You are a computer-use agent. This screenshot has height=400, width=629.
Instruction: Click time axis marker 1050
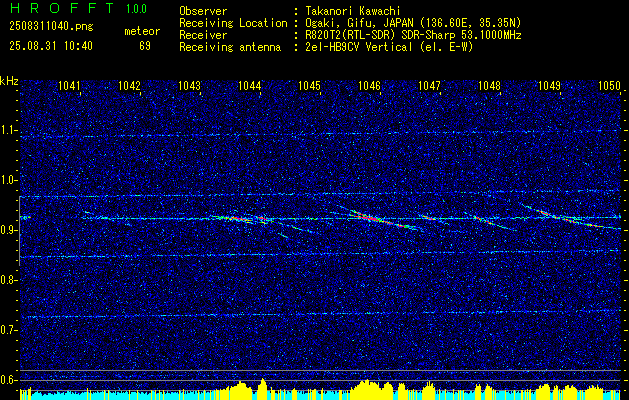[609, 85]
